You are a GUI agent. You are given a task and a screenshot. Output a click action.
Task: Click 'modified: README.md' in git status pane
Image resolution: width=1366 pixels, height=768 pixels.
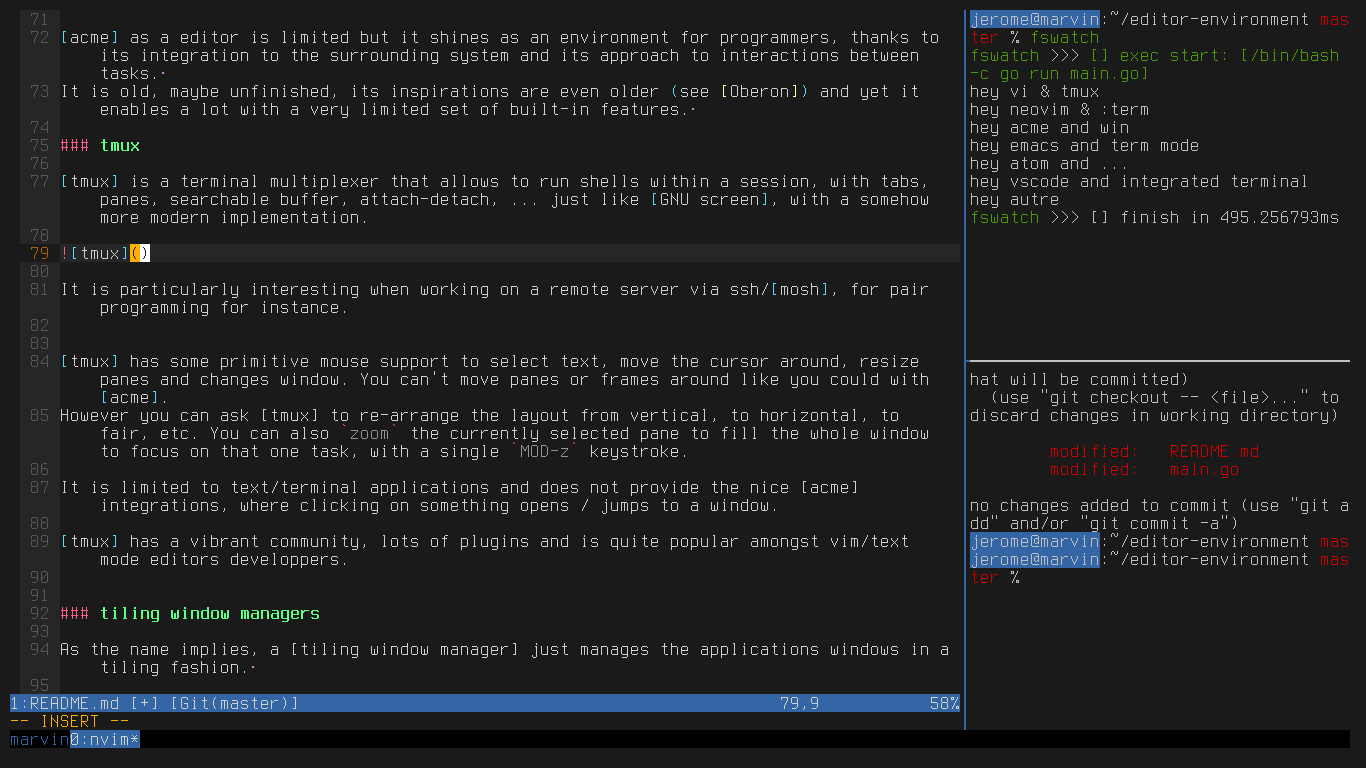(x=1155, y=451)
